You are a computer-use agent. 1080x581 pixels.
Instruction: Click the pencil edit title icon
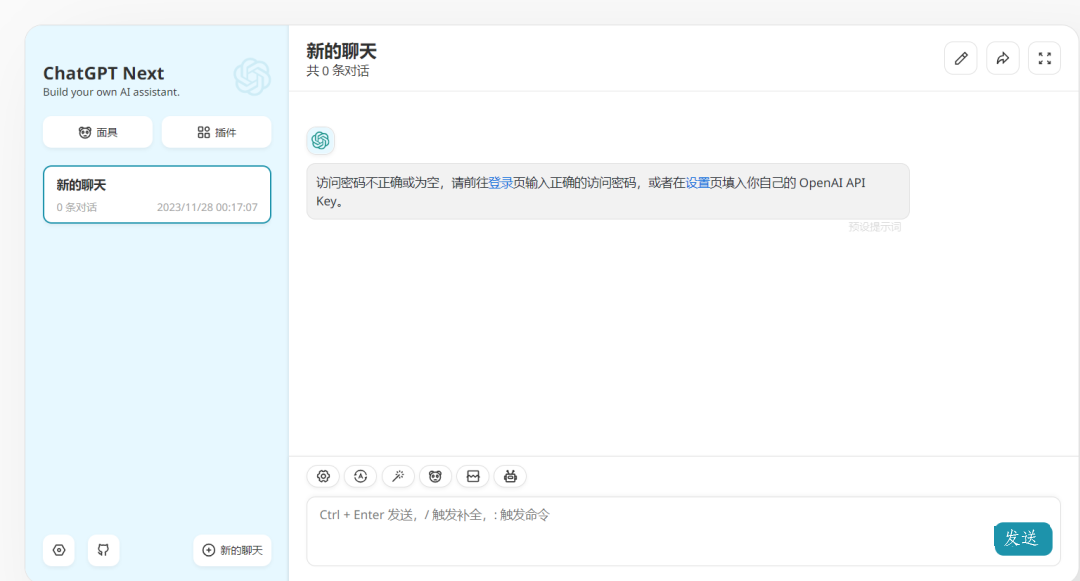pyautogui.click(x=961, y=59)
